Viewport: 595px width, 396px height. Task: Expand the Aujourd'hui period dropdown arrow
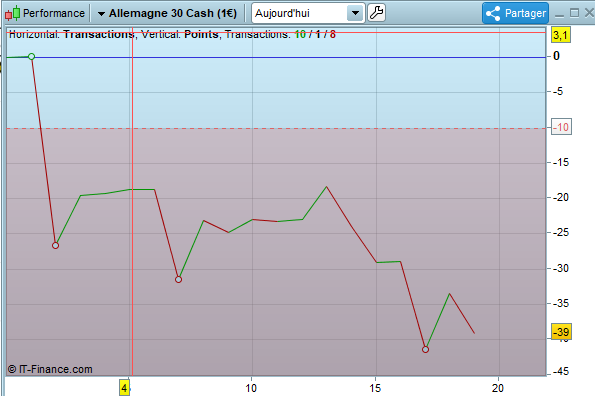pos(356,13)
